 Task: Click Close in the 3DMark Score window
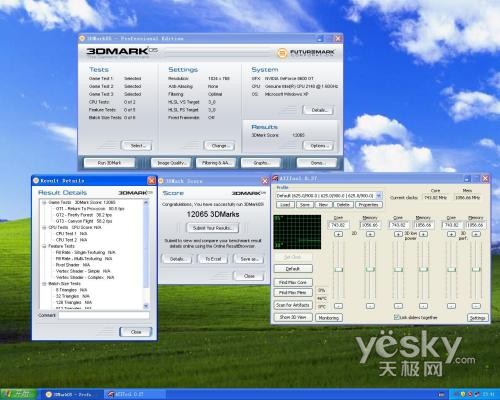[x=249, y=276]
